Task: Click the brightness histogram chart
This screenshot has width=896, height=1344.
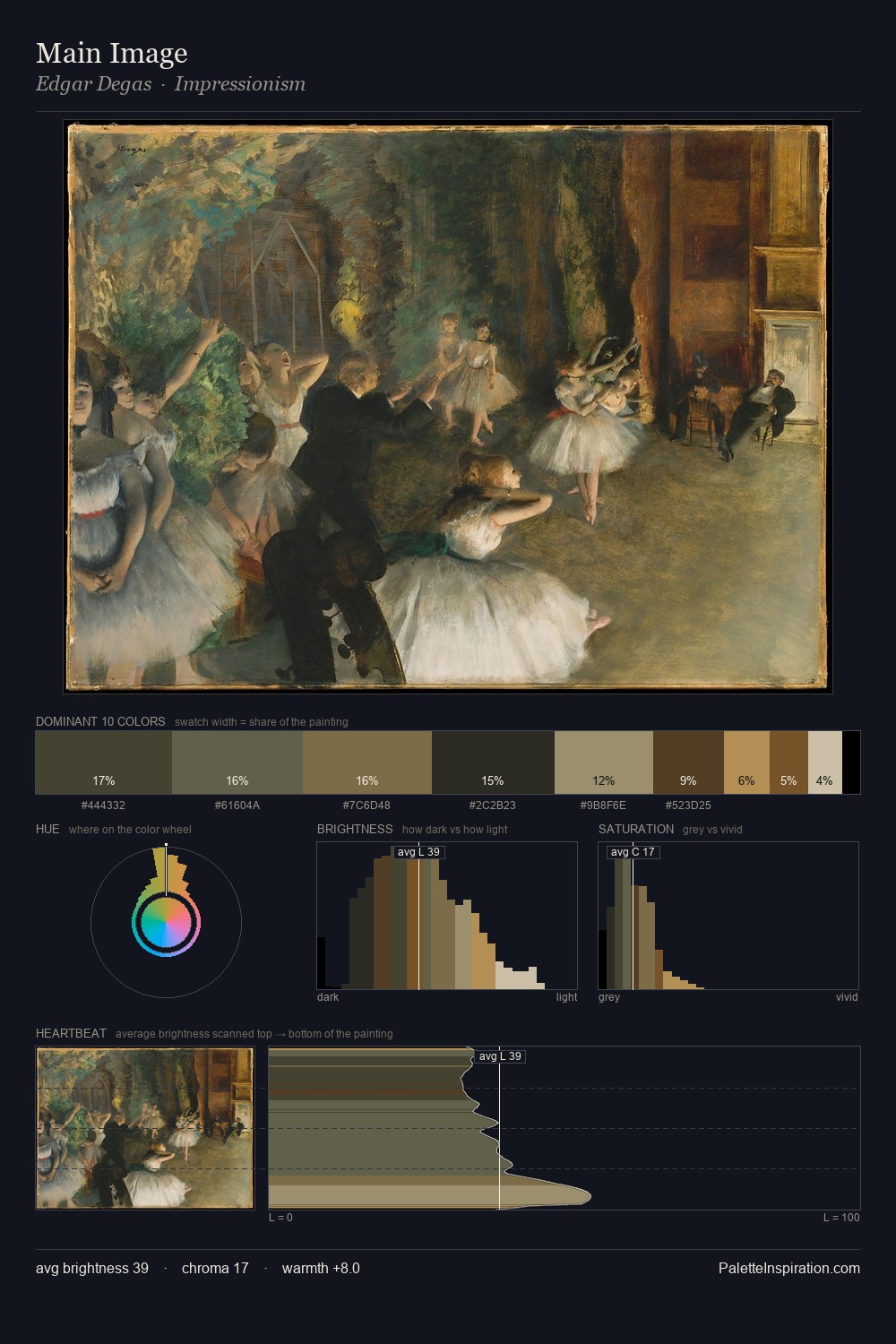Action: 447,916
